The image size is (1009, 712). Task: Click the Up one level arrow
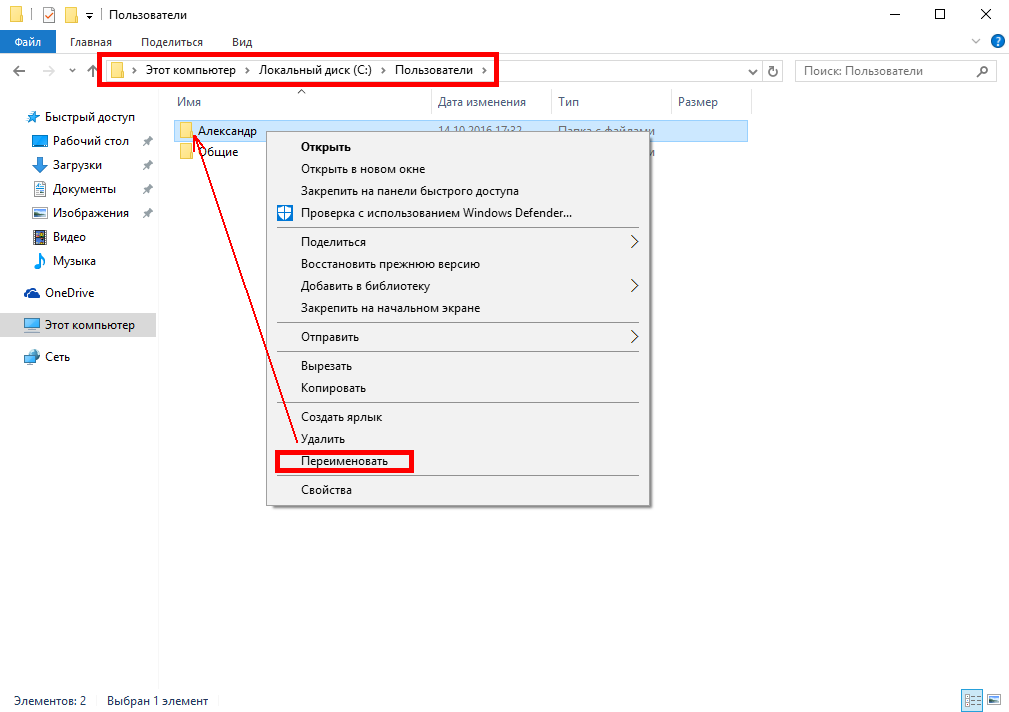(93, 71)
